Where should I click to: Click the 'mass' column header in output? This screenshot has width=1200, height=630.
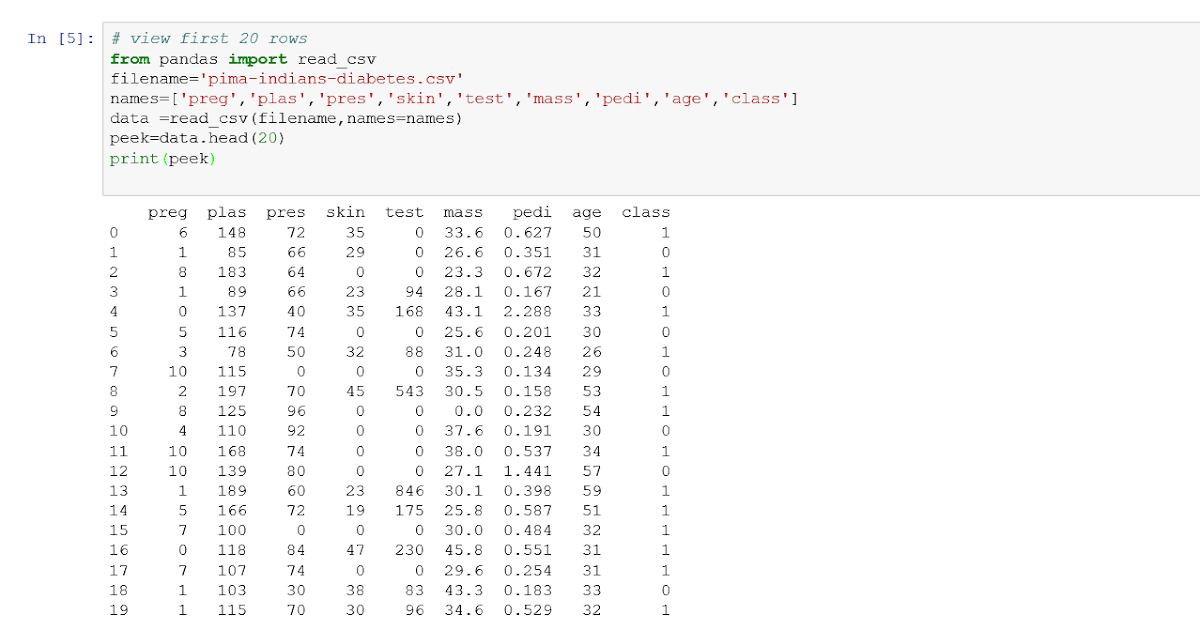(463, 212)
